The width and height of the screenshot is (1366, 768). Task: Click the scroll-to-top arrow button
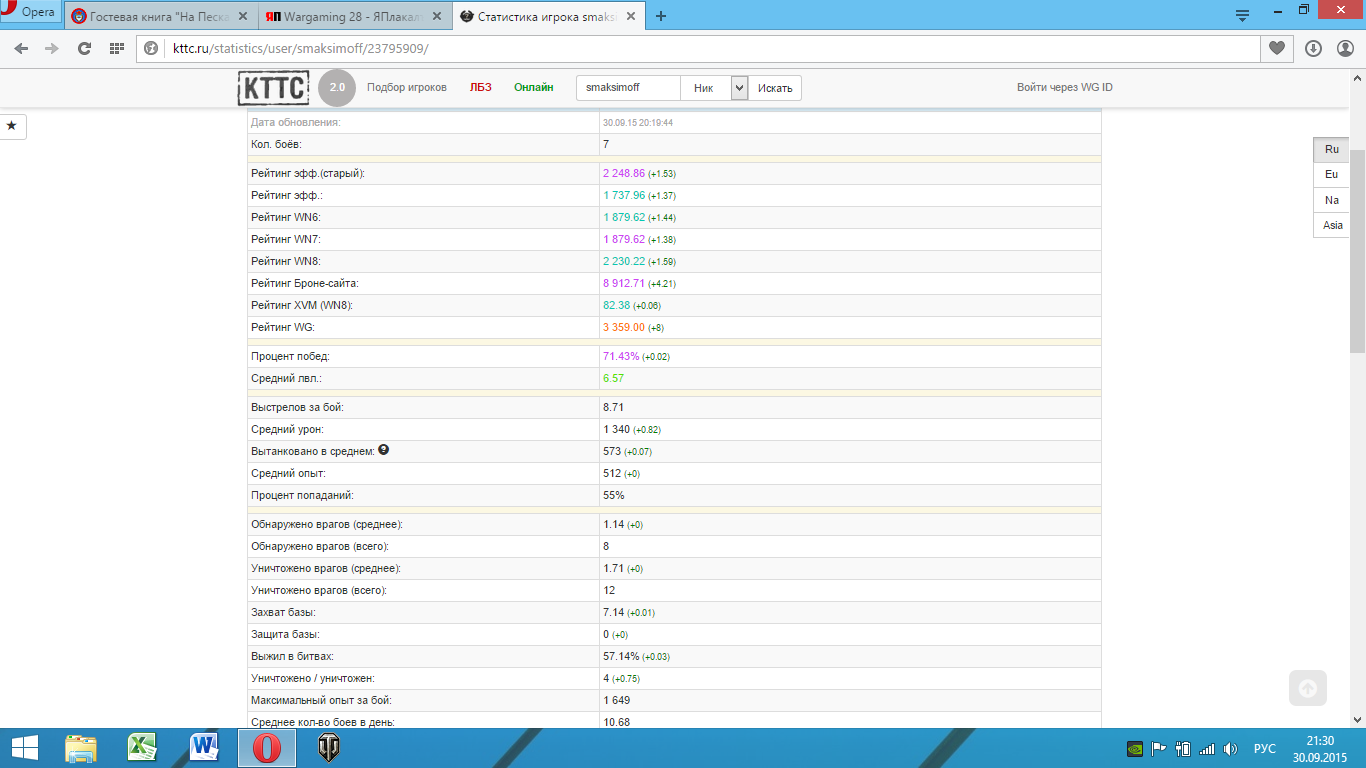click(1308, 688)
